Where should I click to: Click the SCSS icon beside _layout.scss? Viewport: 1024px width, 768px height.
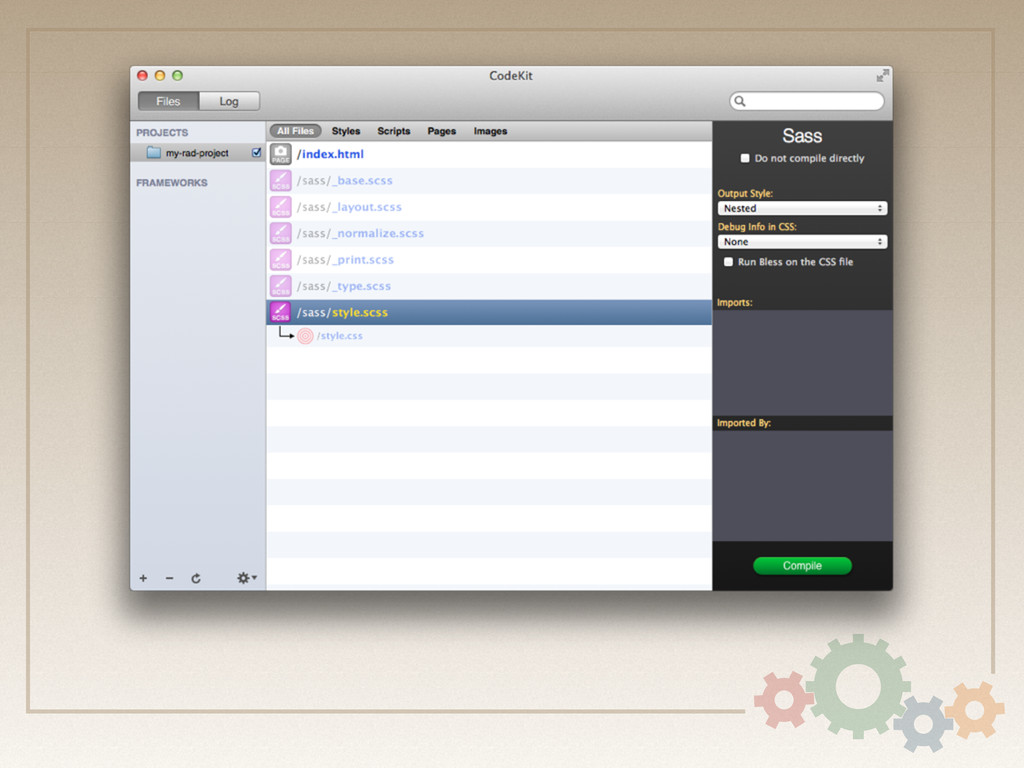tap(281, 207)
